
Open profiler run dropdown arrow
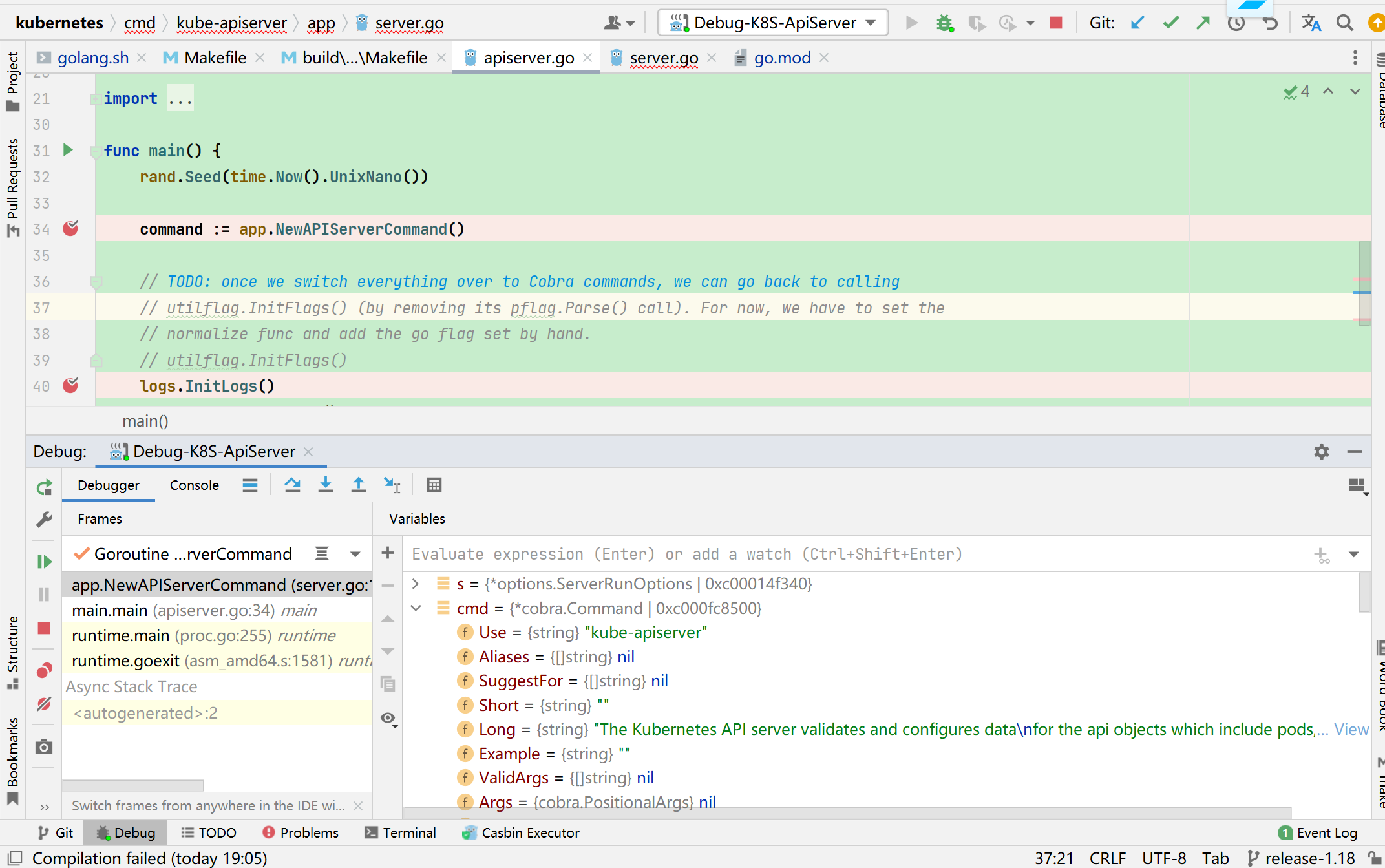(x=1031, y=23)
